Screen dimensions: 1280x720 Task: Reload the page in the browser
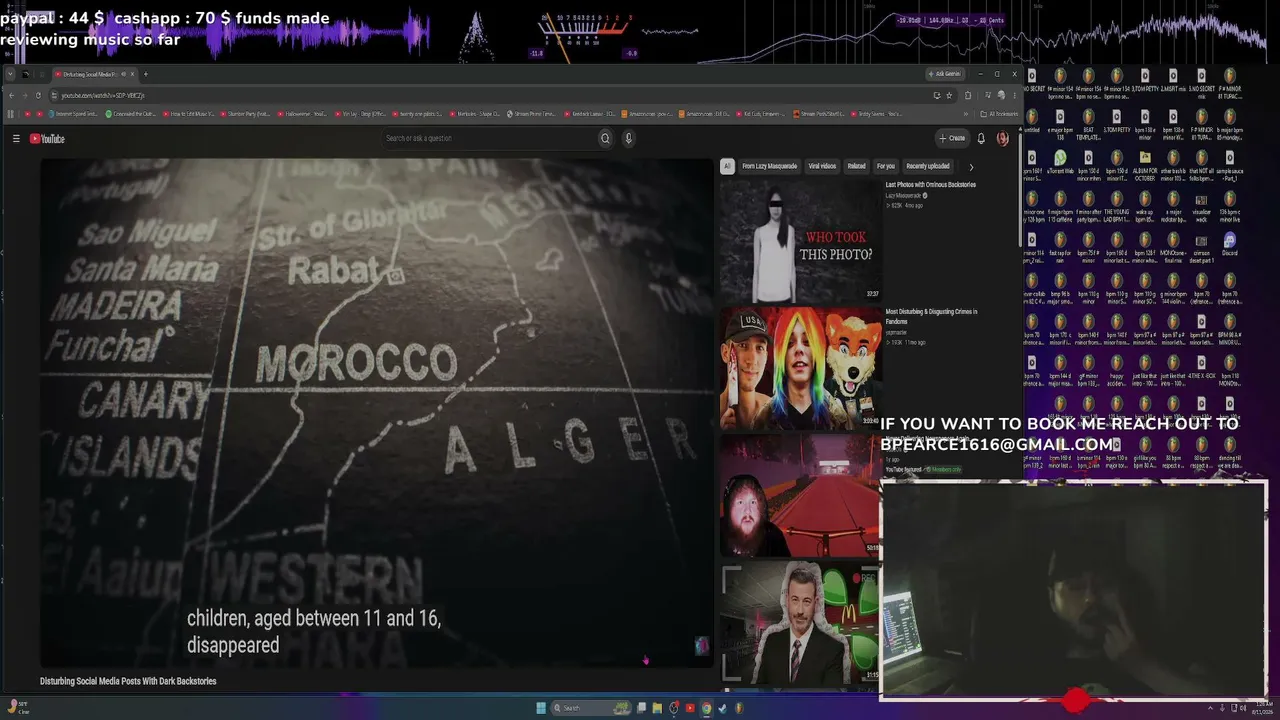click(x=38, y=95)
